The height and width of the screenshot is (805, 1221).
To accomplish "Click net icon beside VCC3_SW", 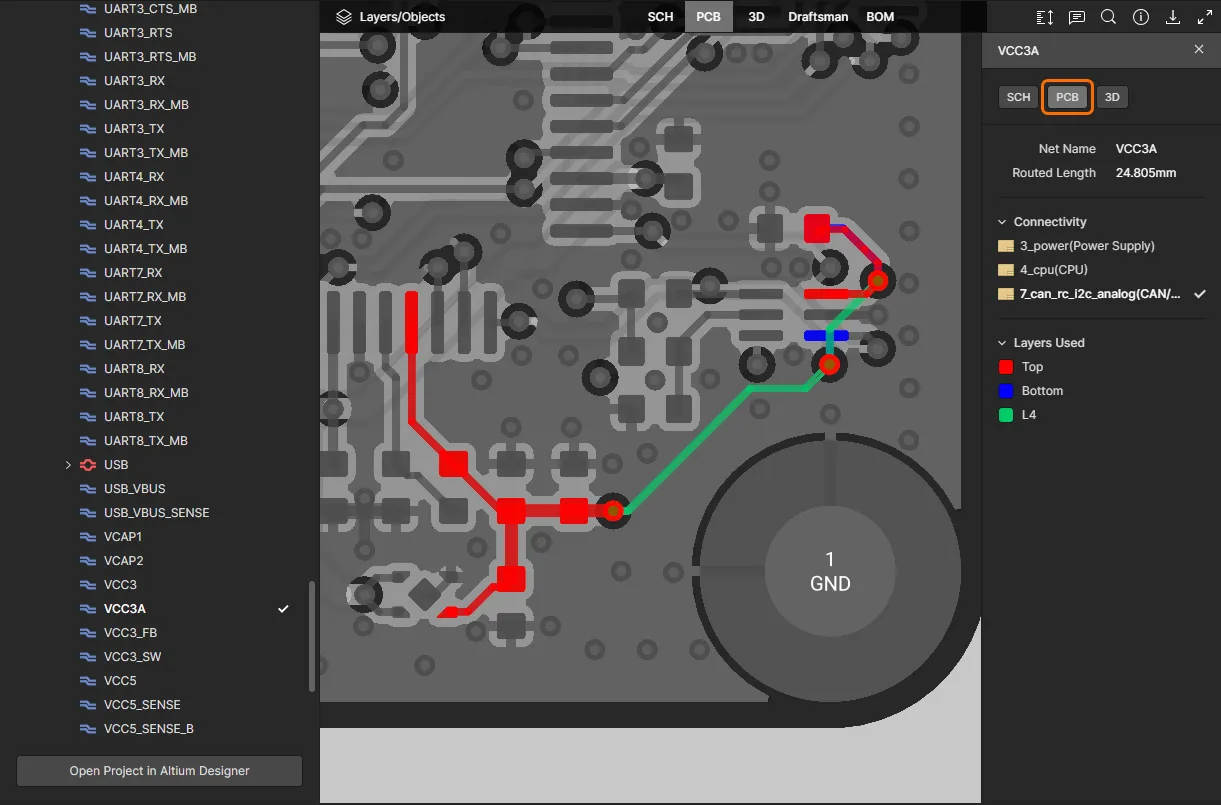I will (x=87, y=657).
